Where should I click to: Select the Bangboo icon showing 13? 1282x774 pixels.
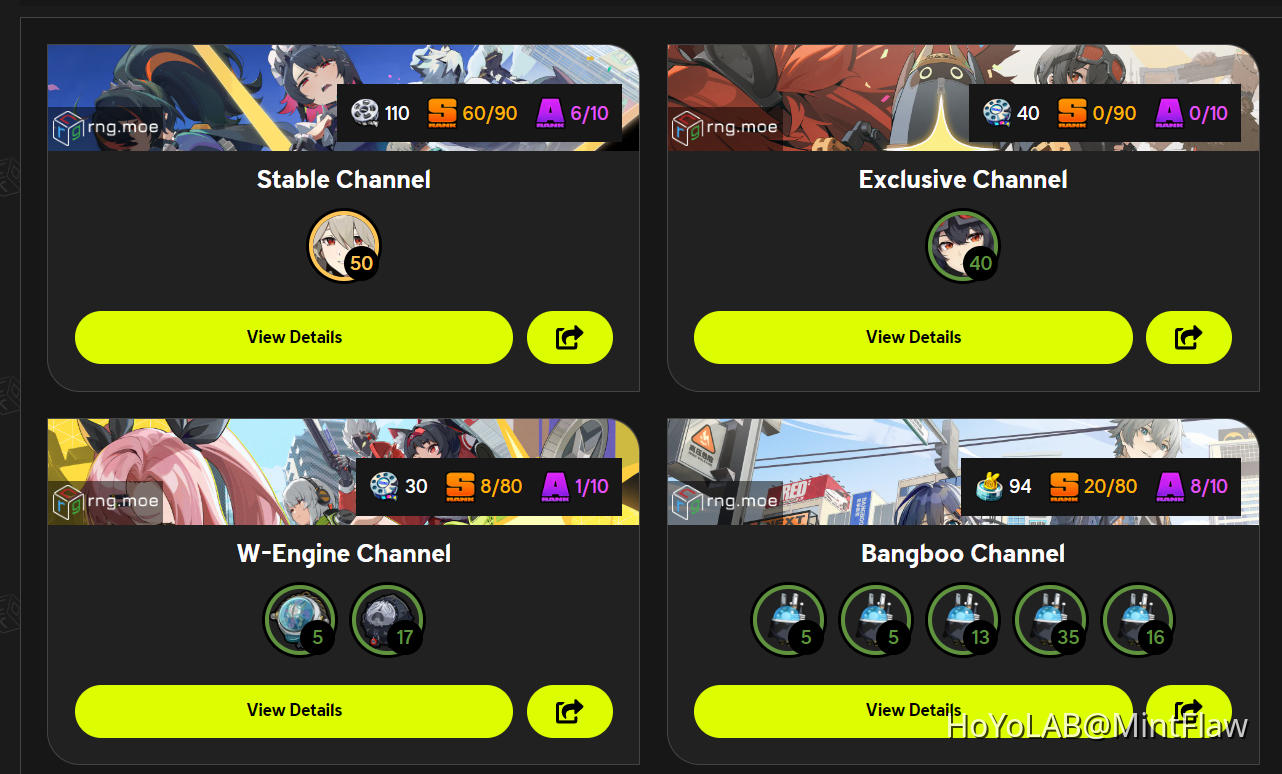tap(963, 620)
